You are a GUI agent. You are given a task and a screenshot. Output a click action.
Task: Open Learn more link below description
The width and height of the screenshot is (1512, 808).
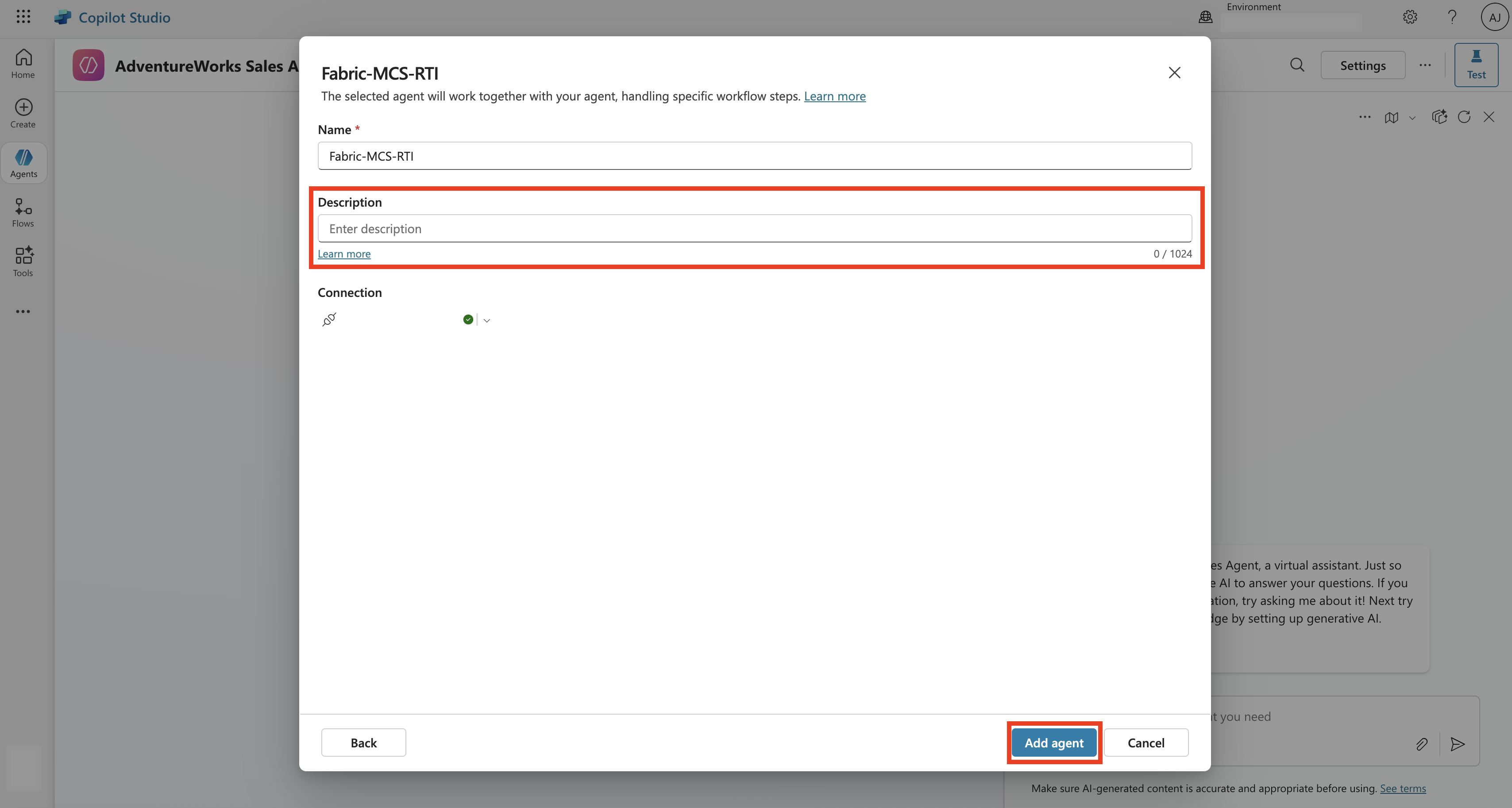[344, 254]
